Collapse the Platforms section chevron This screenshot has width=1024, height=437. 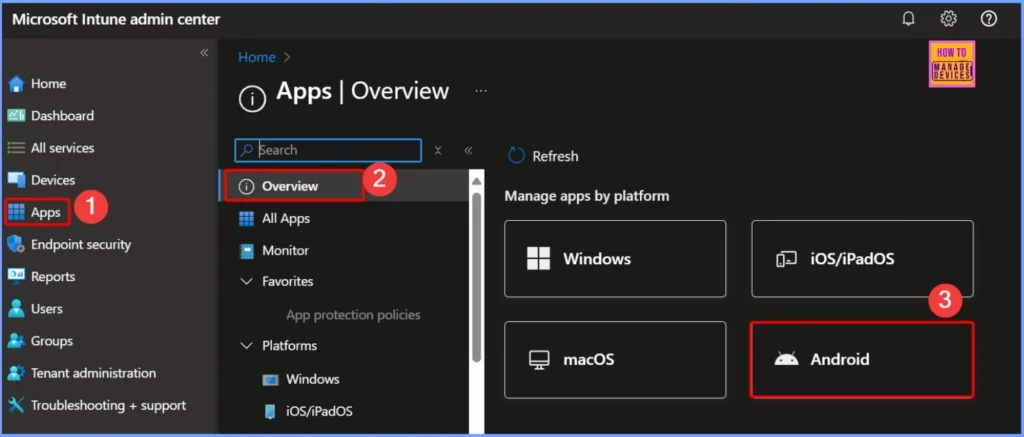[x=246, y=345]
